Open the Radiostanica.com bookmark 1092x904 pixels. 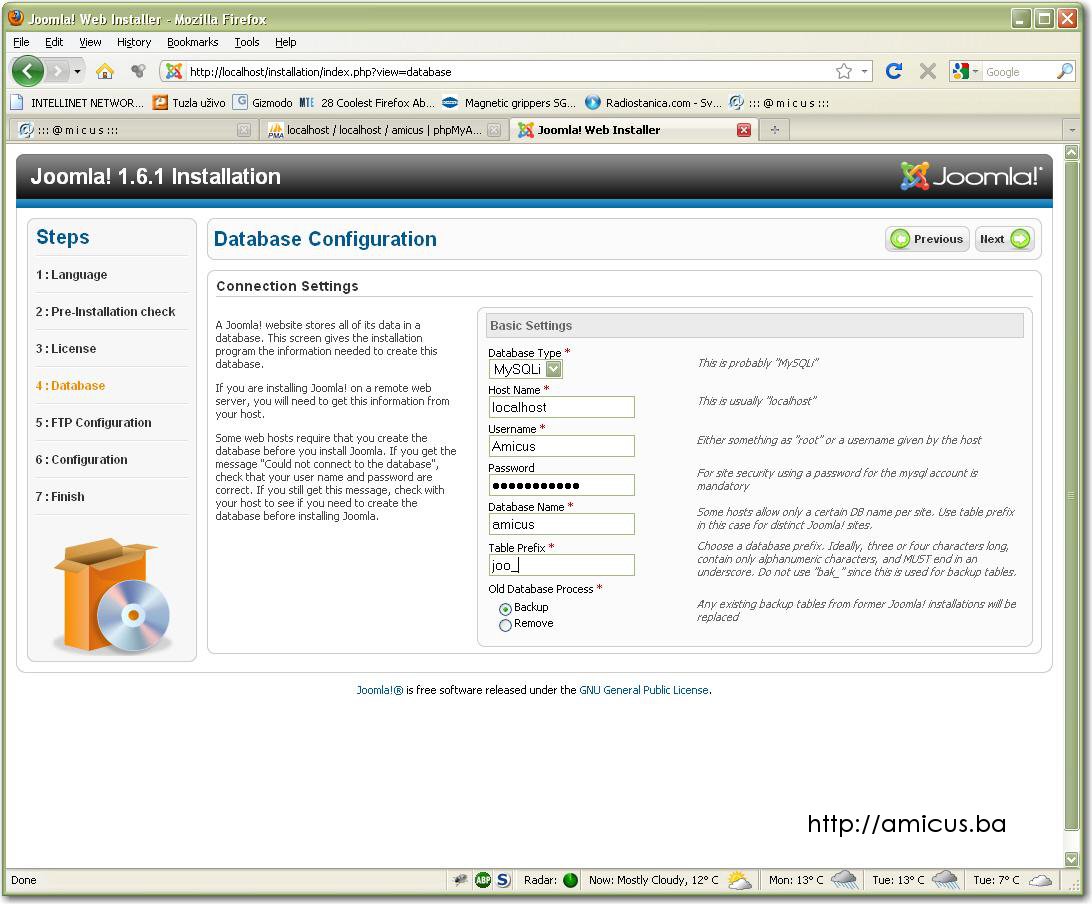tap(653, 102)
